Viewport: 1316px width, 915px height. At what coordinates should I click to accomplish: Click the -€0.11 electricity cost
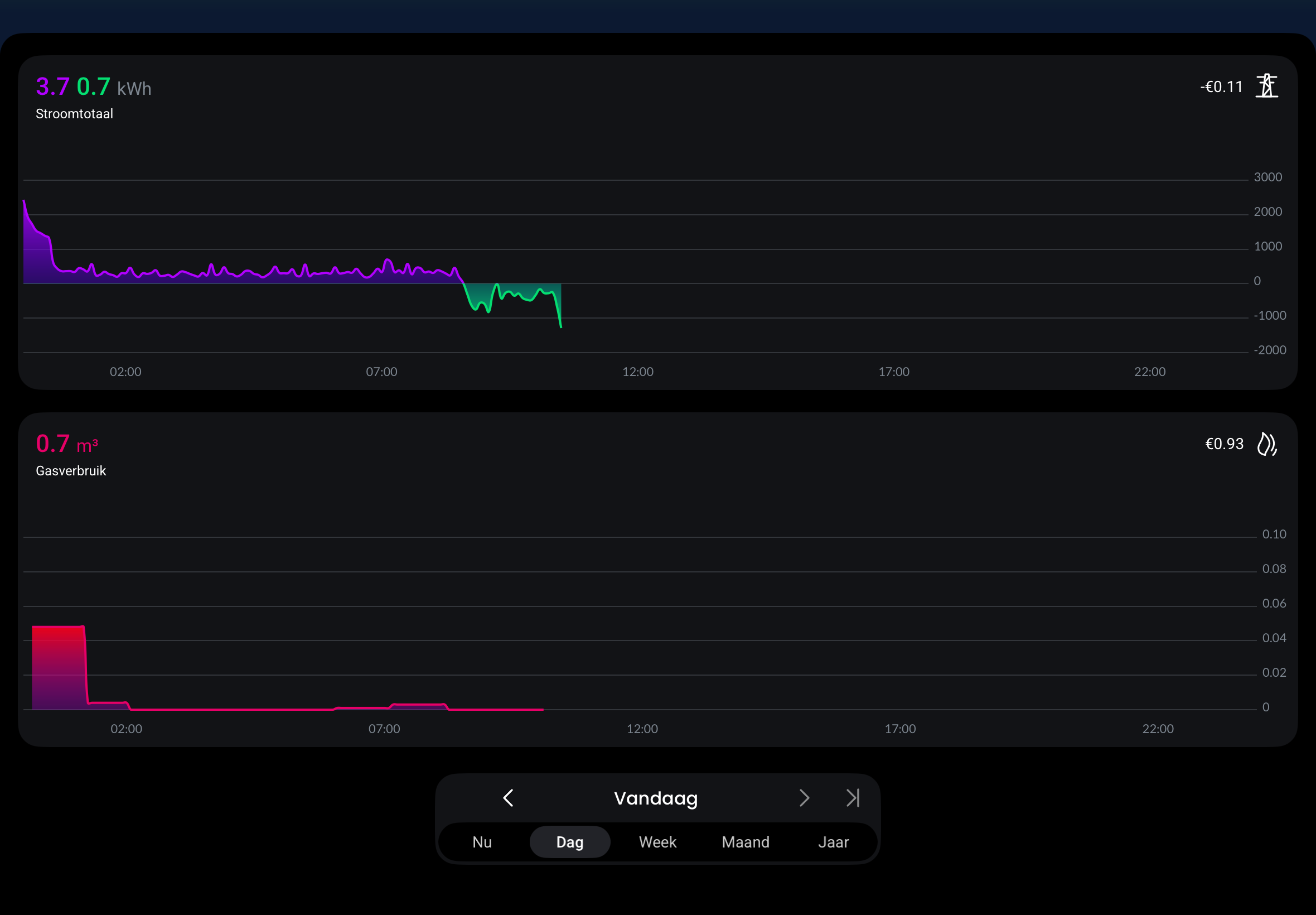1221,86
